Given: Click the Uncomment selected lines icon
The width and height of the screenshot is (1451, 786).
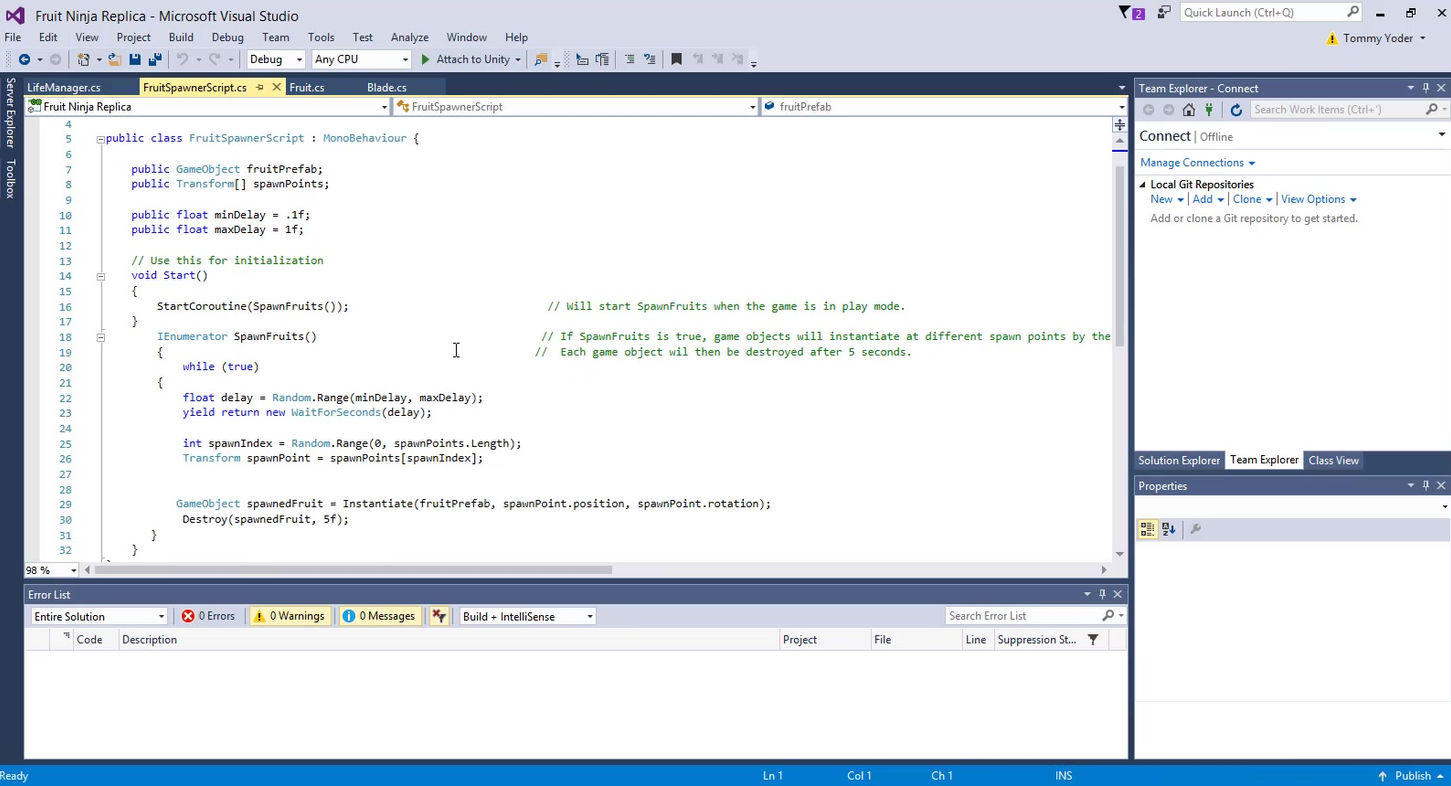Looking at the screenshot, I should click(x=649, y=59).
